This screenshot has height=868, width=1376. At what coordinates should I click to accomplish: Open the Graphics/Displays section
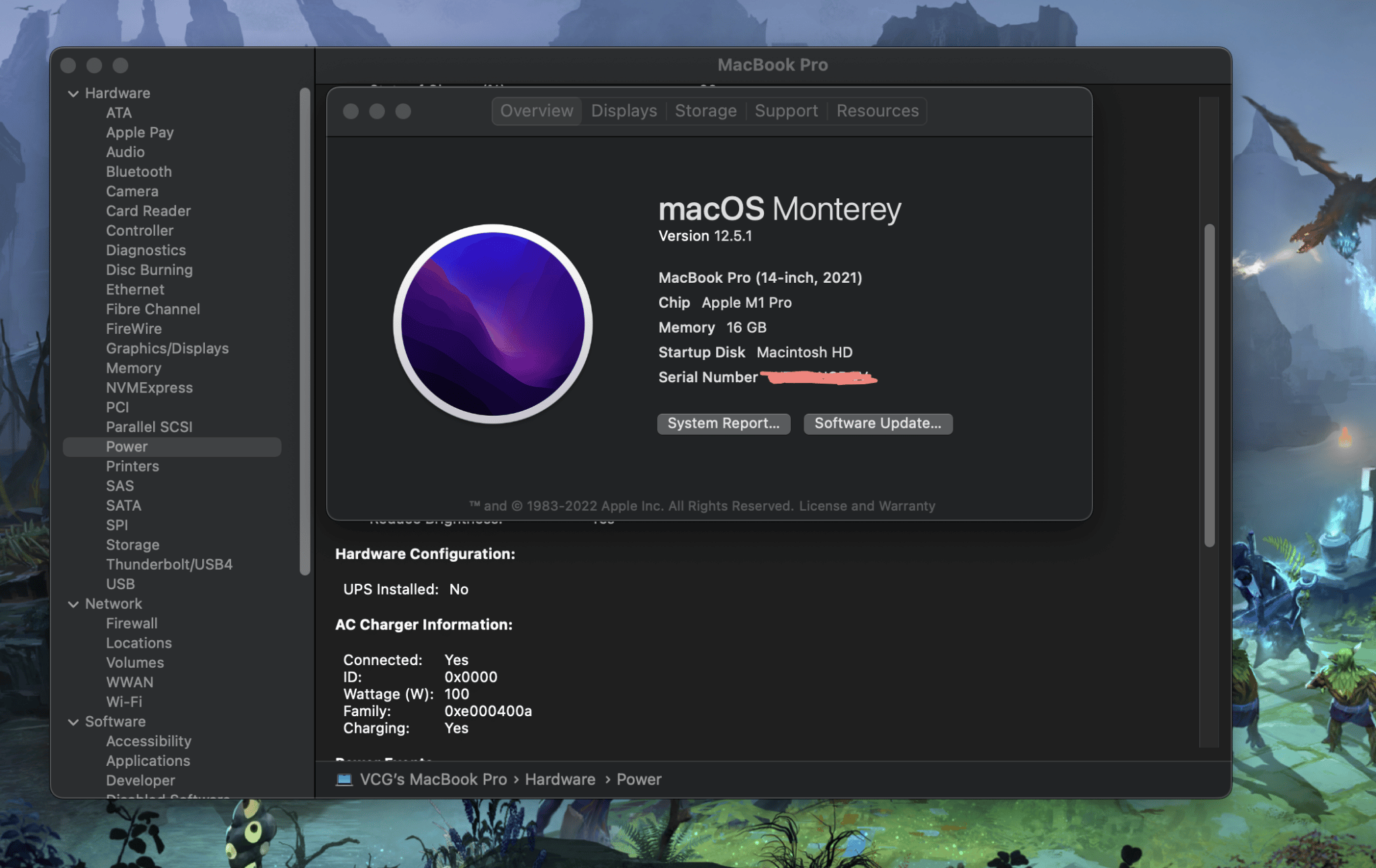click(x=167, y=349)
